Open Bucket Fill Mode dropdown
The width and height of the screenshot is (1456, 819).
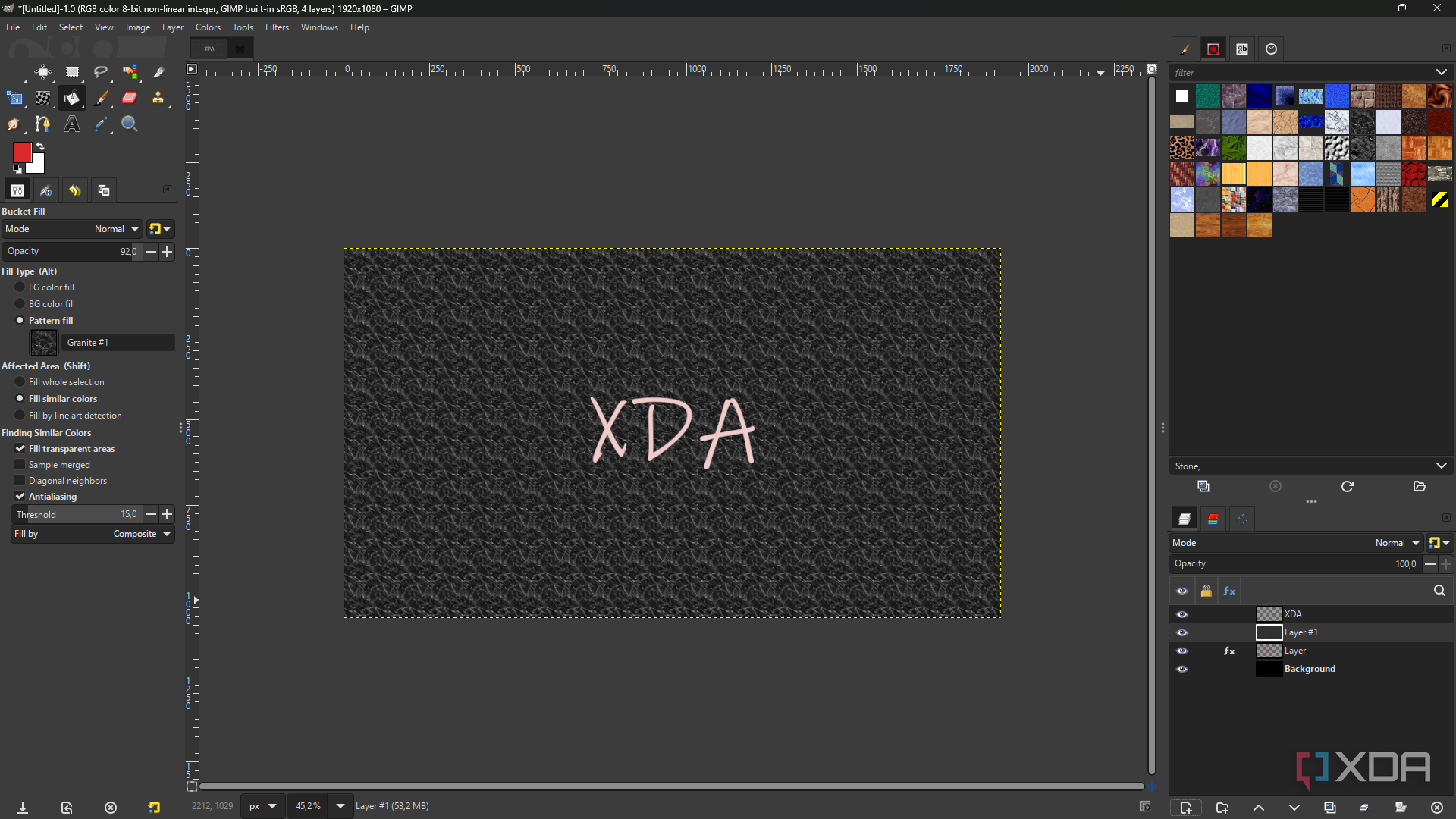(x=73, y=229)
